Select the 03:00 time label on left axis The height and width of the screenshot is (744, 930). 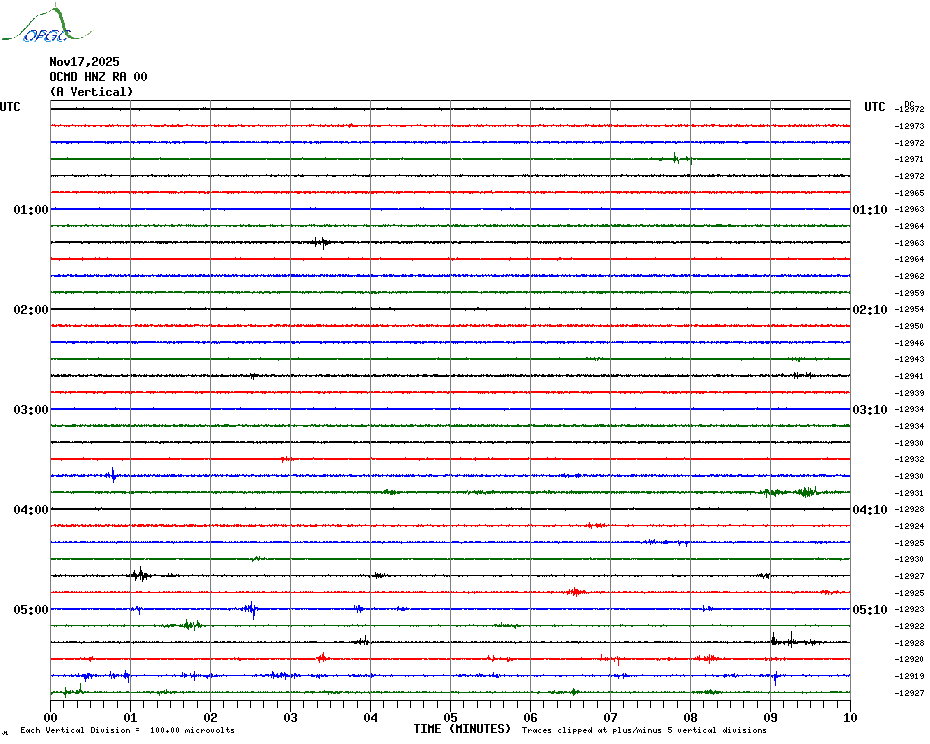(x=31, y=410)
